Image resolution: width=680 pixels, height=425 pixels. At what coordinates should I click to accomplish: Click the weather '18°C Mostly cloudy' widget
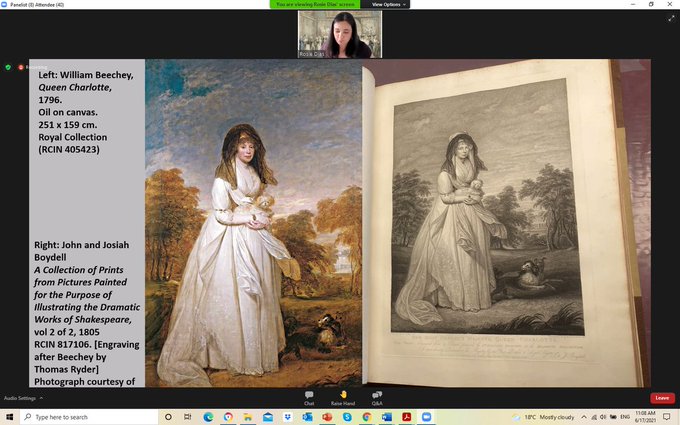coord(543,417)
